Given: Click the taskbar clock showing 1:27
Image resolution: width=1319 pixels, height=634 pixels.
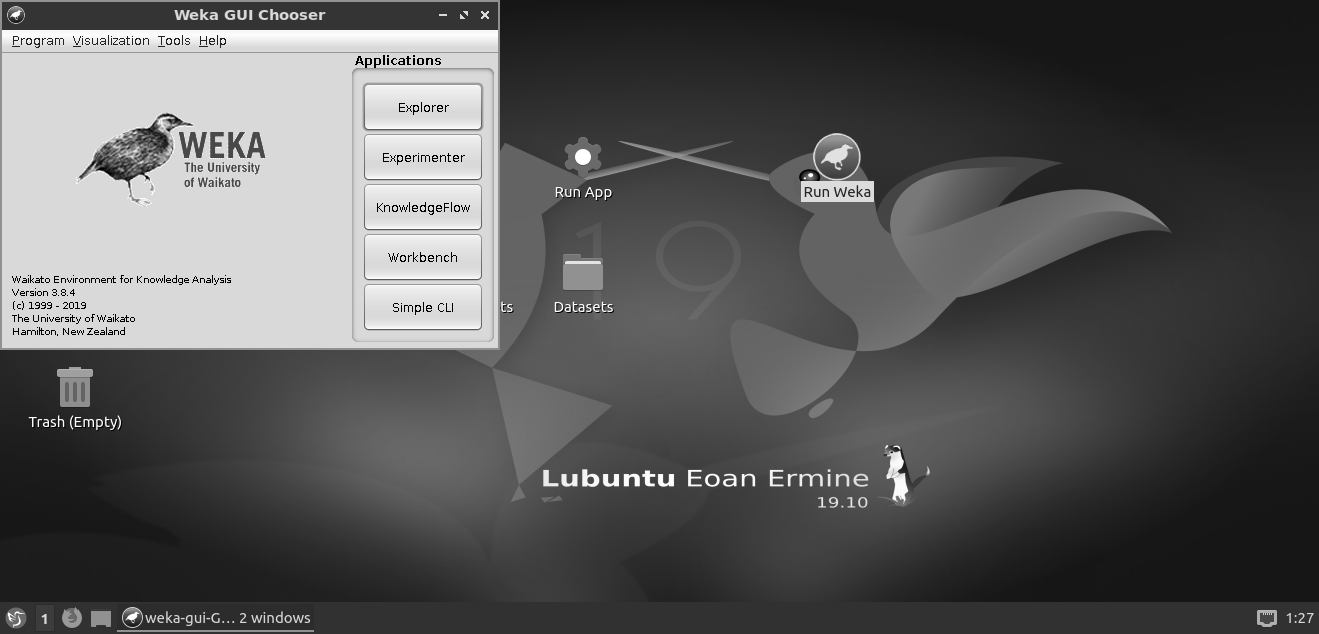Looking at the screenshot, I should tap(1299, 618).
